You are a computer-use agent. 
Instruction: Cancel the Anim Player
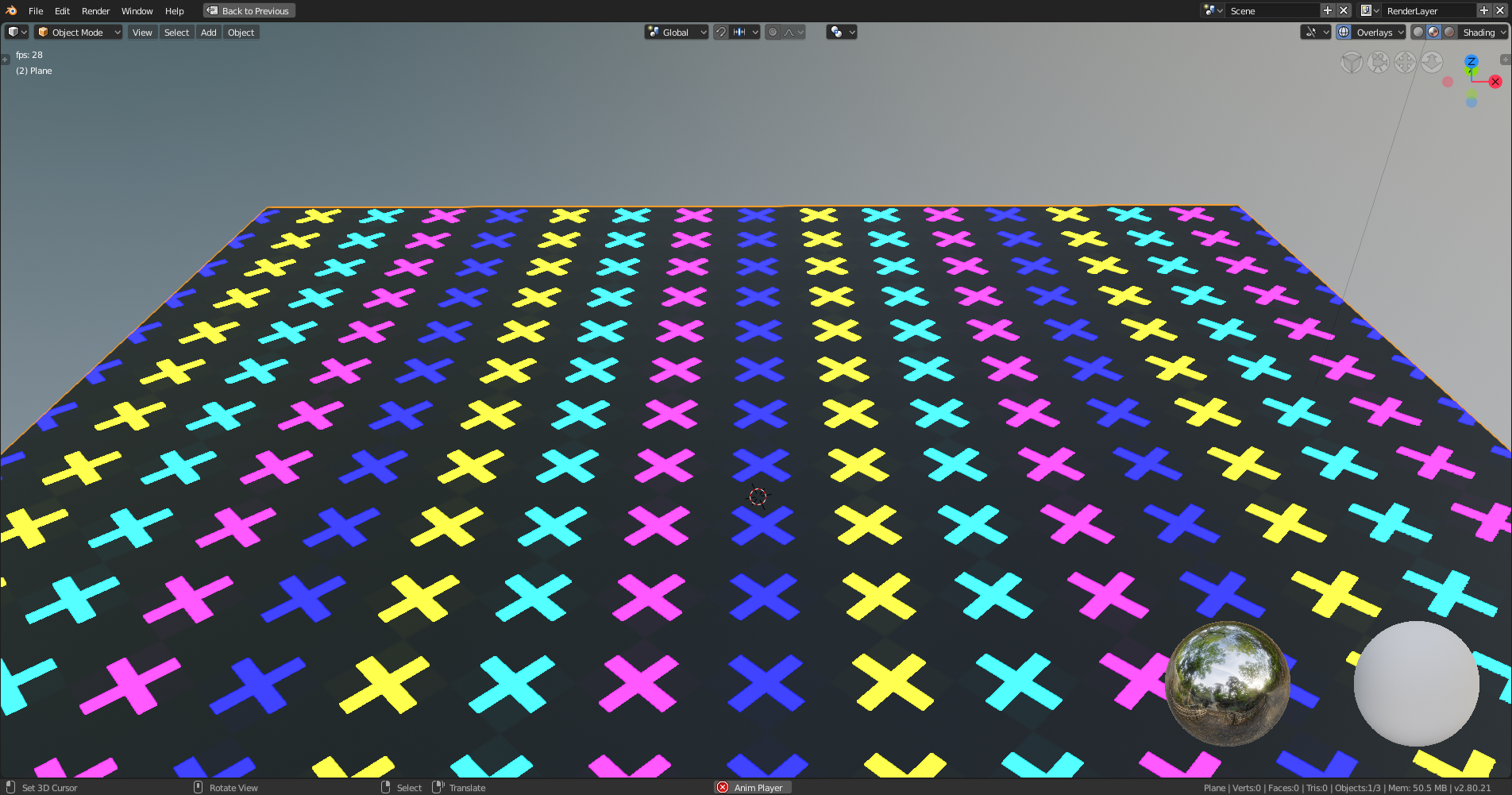[x=723, y=787]
